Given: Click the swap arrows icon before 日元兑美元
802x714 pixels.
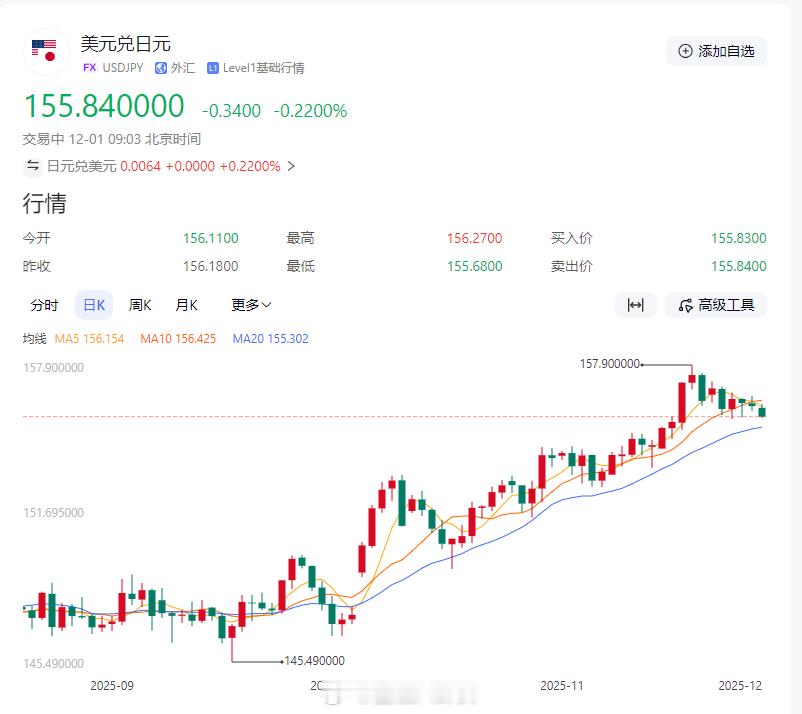Looking at the screenshot, I should point(33,166).
